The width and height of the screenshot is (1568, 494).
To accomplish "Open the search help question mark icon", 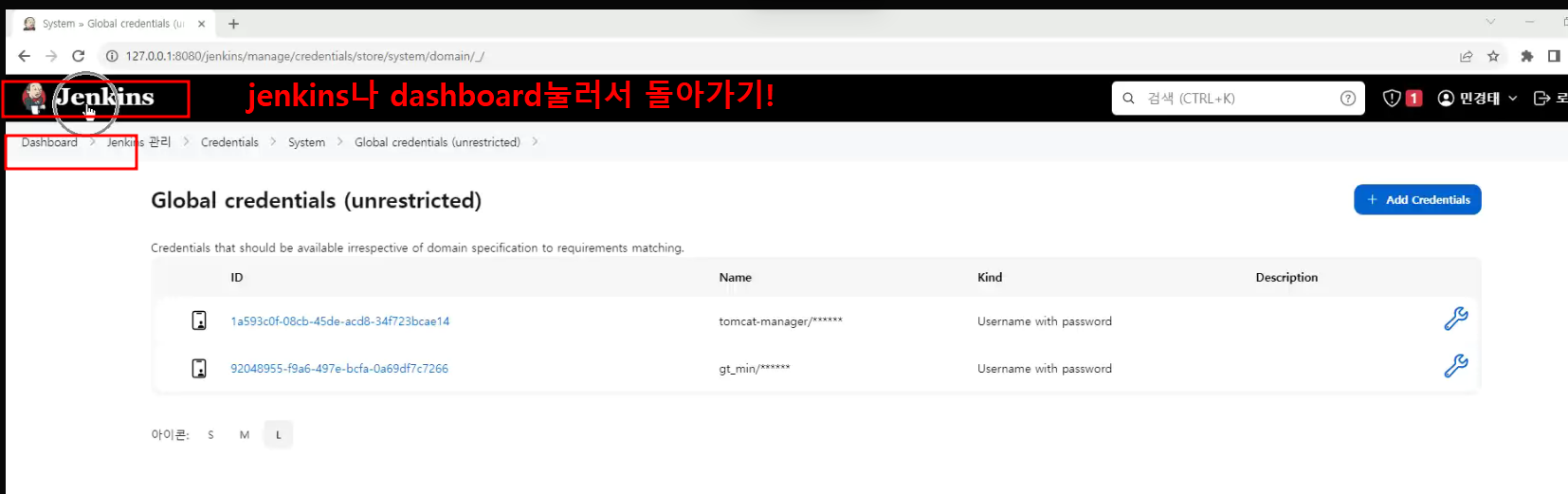I will pos(1348,98).
